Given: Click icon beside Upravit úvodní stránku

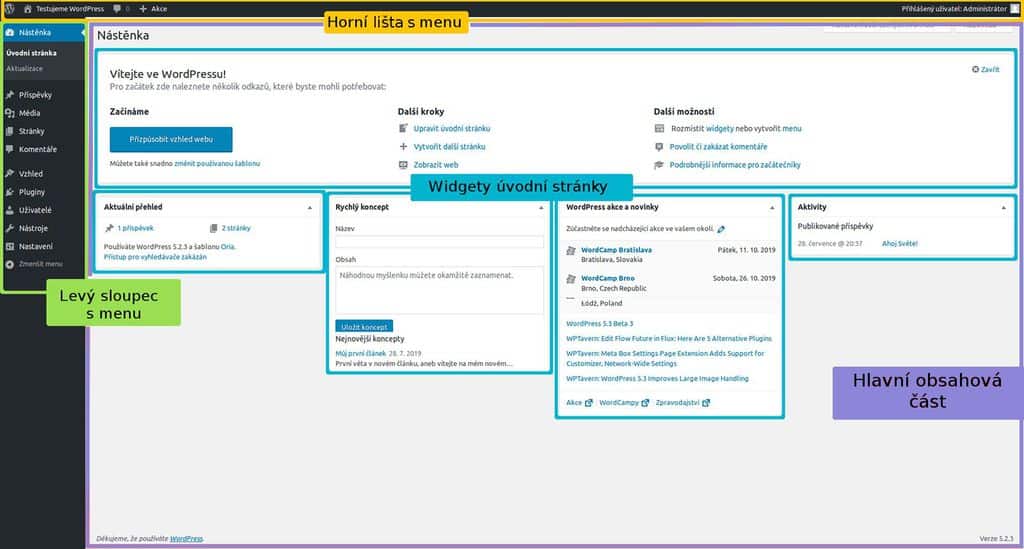Looking at the screenshot, I should 403,129.
